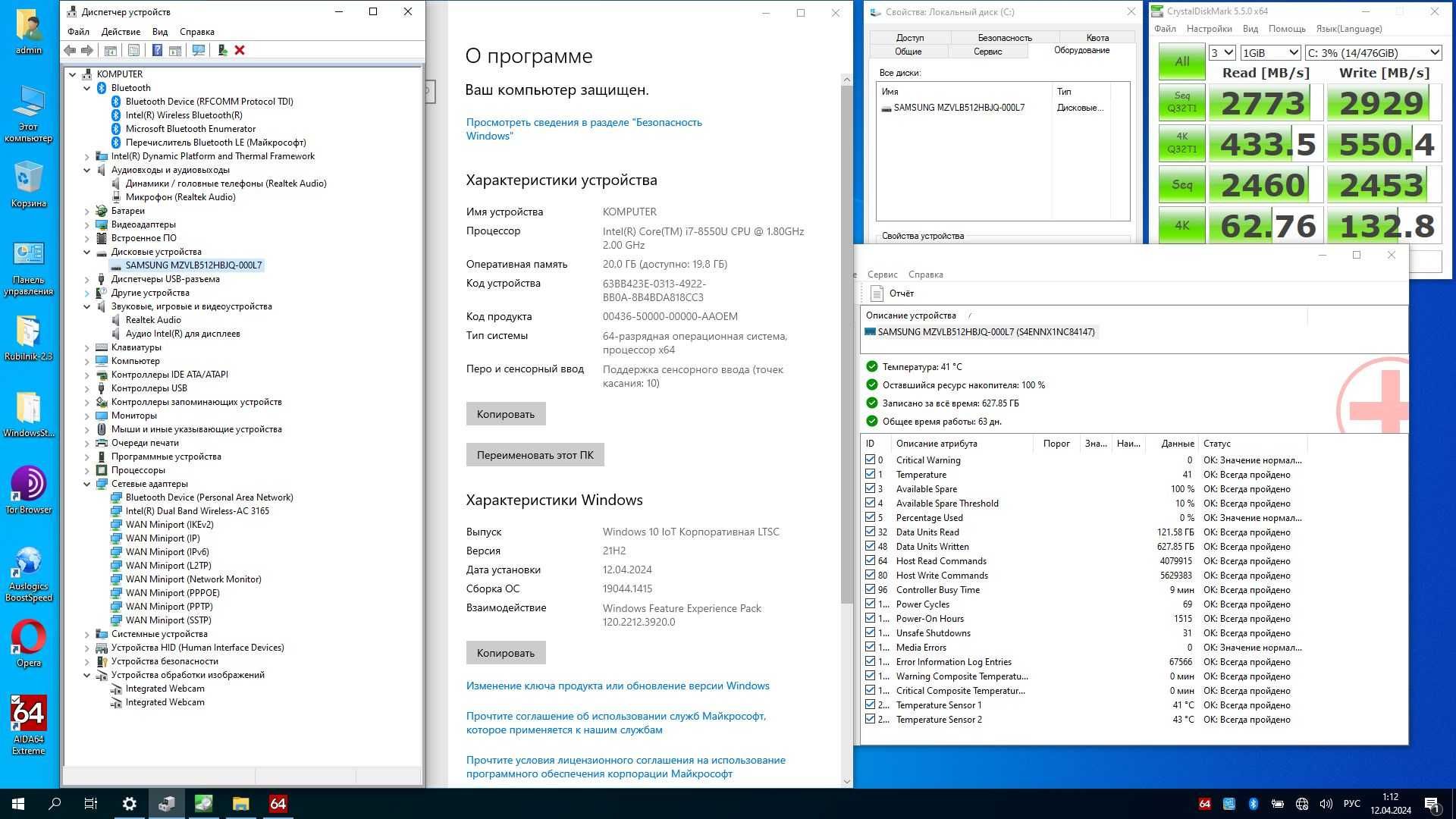The width and height of the screenshot is (1456, 819).
Task: Uncheck the Critical Warning attribute checkbox
Action: tap(870, 460)
